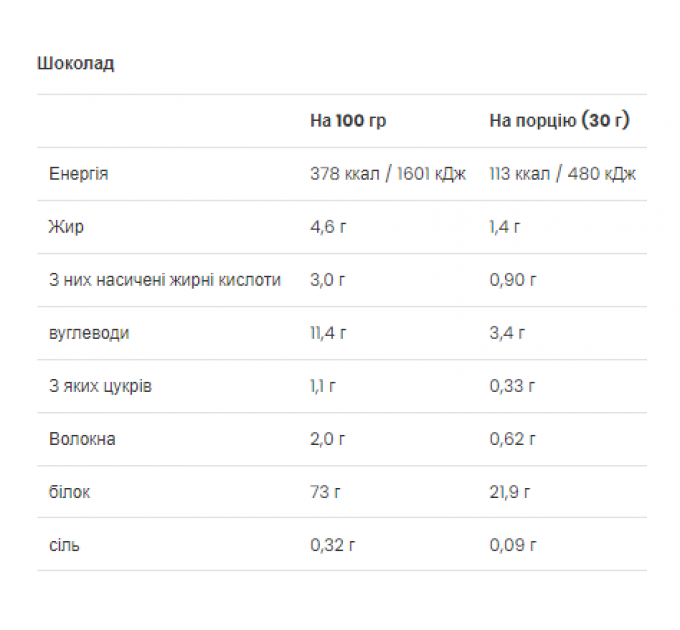The height and width of the screenshot is (630, 680).
Task: Click the 0,90 г saturated fat value
Action: (x=513, y=280)
